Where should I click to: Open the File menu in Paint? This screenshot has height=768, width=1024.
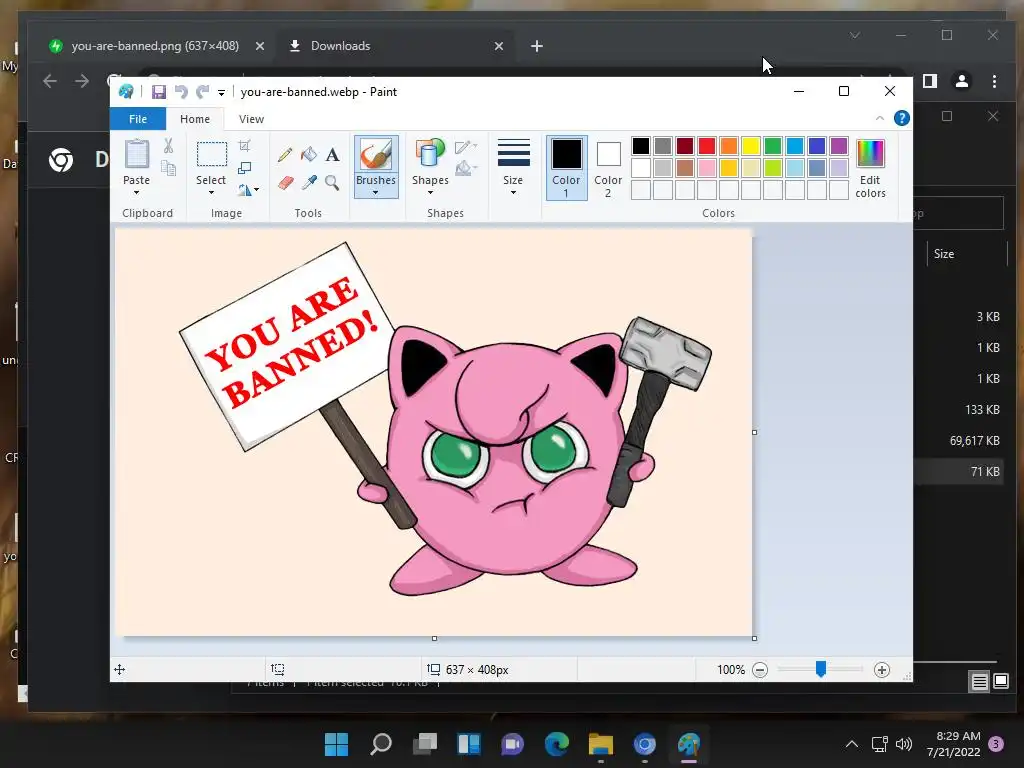138,119
